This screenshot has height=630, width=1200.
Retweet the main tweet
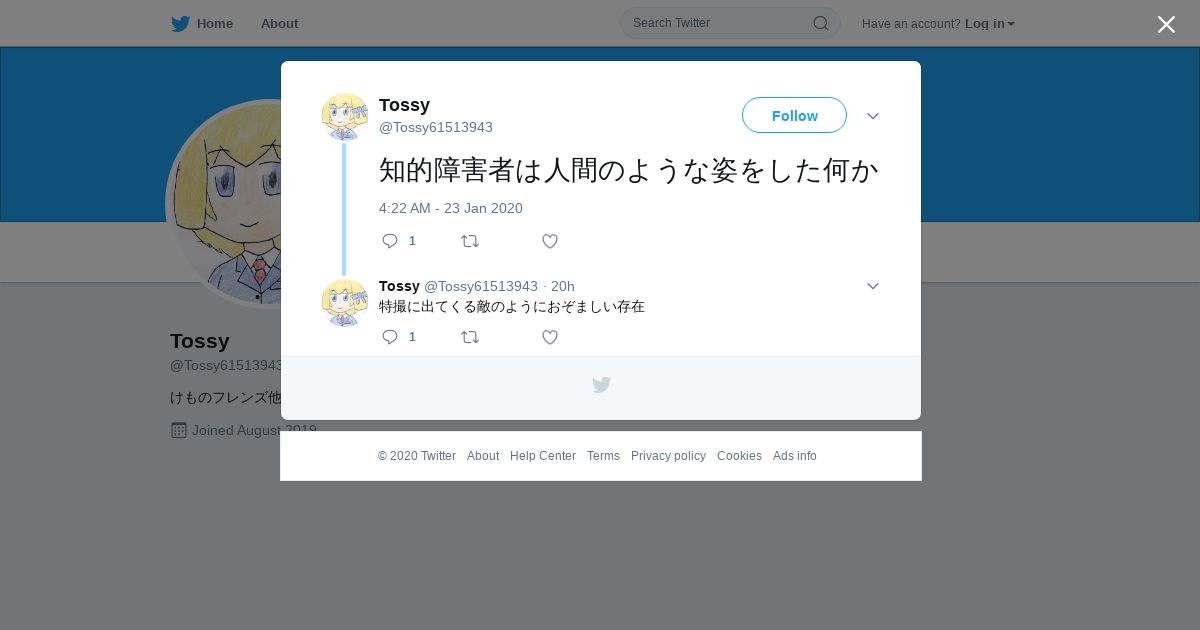coord(470,241)
